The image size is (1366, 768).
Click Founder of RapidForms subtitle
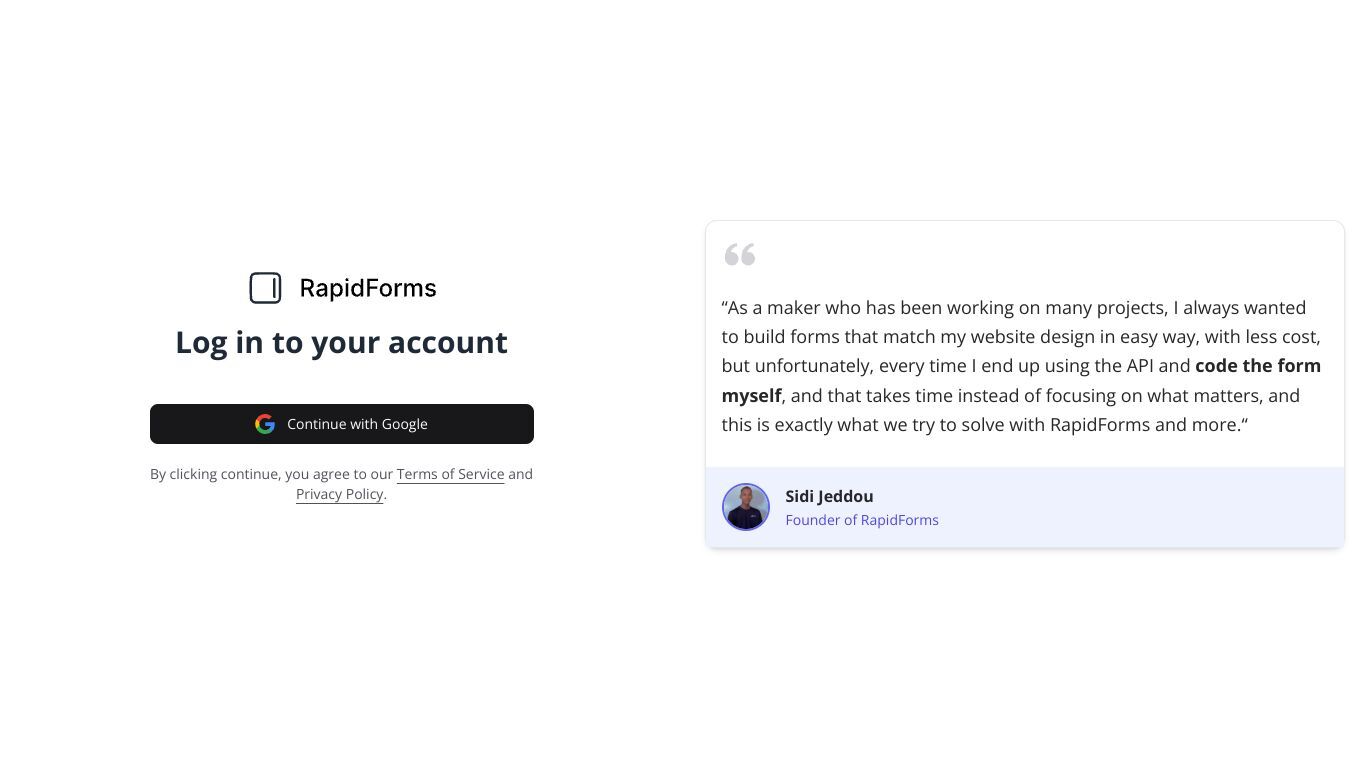coord(862,520)
